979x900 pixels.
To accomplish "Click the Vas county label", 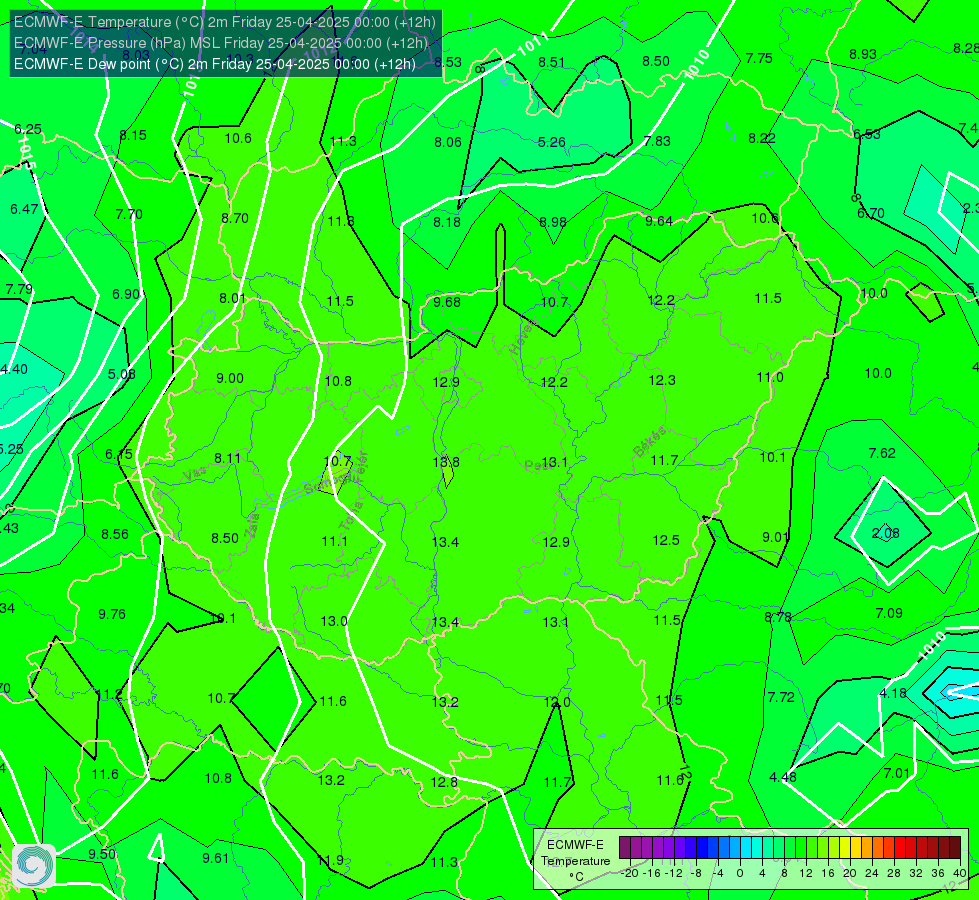I will pos(195,475).
